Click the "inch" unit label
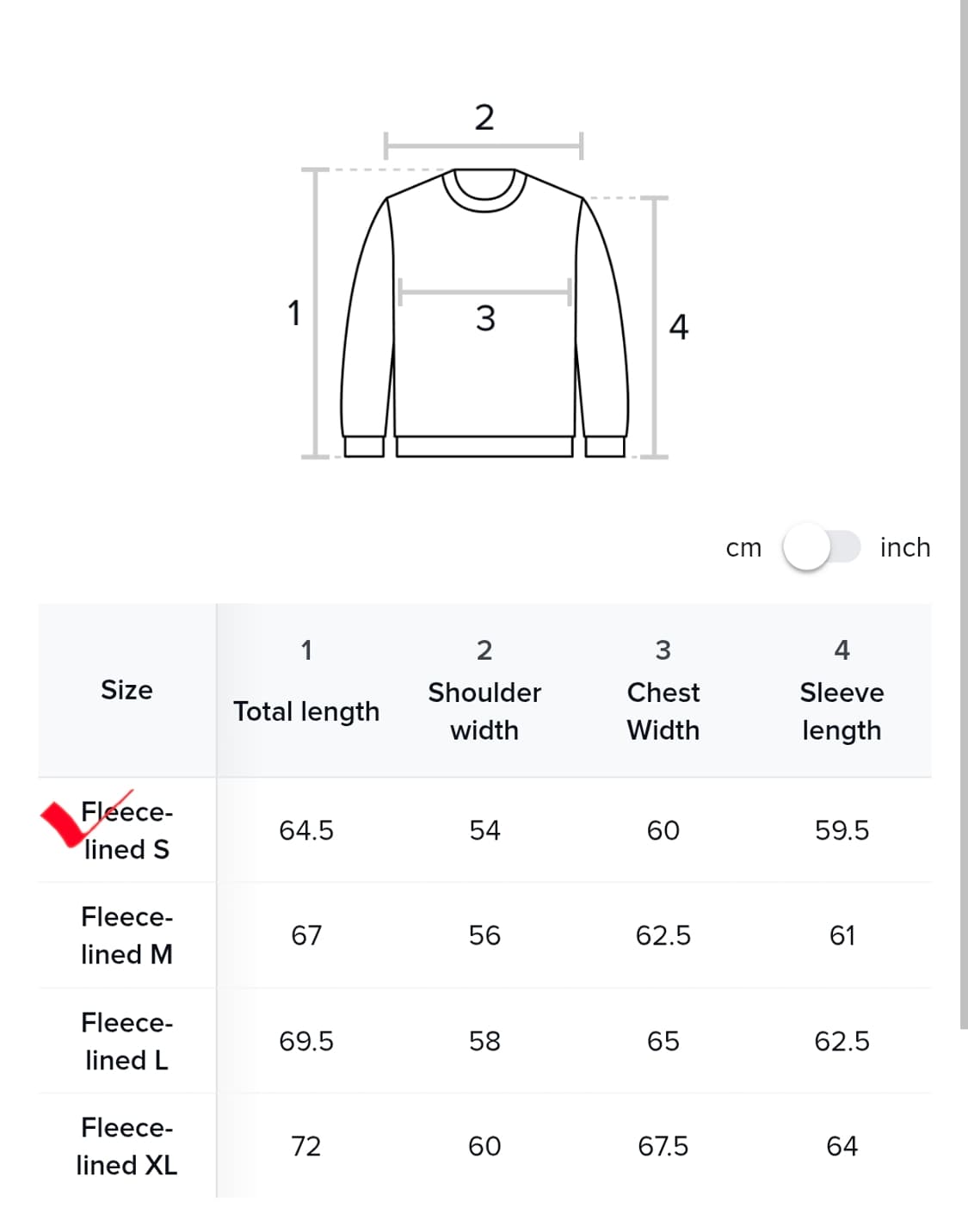The height and width of the screenshot is (1232, 968). tap(904, 547)
